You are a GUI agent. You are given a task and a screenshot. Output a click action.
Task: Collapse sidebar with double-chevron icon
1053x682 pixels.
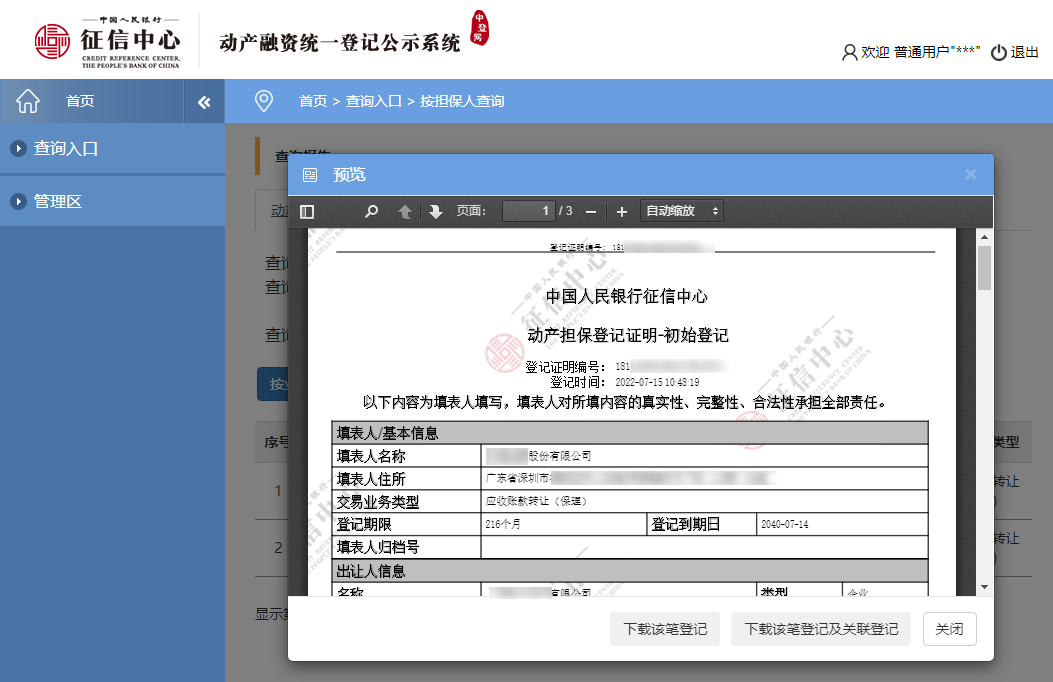click(204, 102)
